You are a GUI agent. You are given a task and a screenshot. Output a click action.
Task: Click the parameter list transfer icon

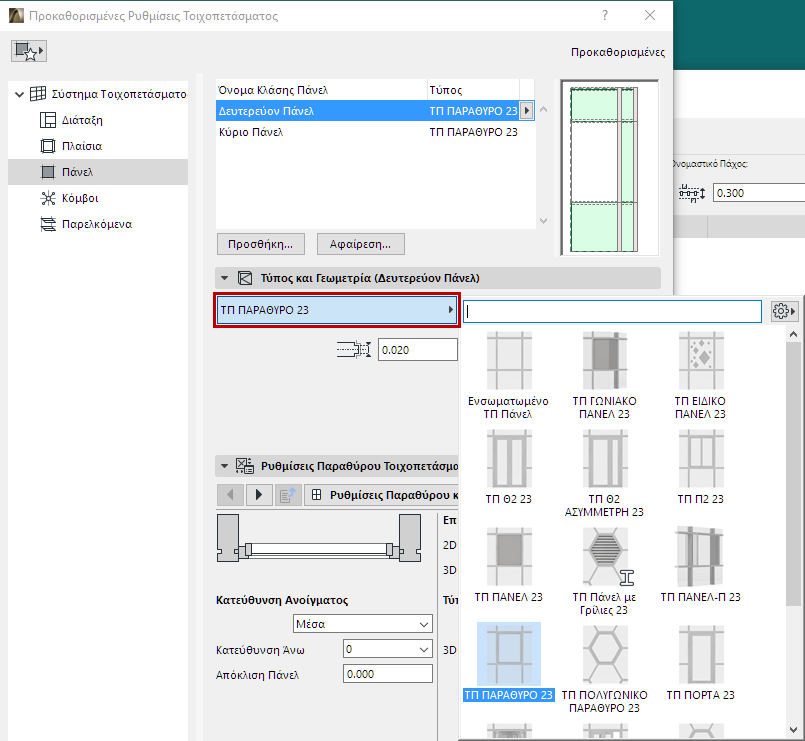coord(288,495)
